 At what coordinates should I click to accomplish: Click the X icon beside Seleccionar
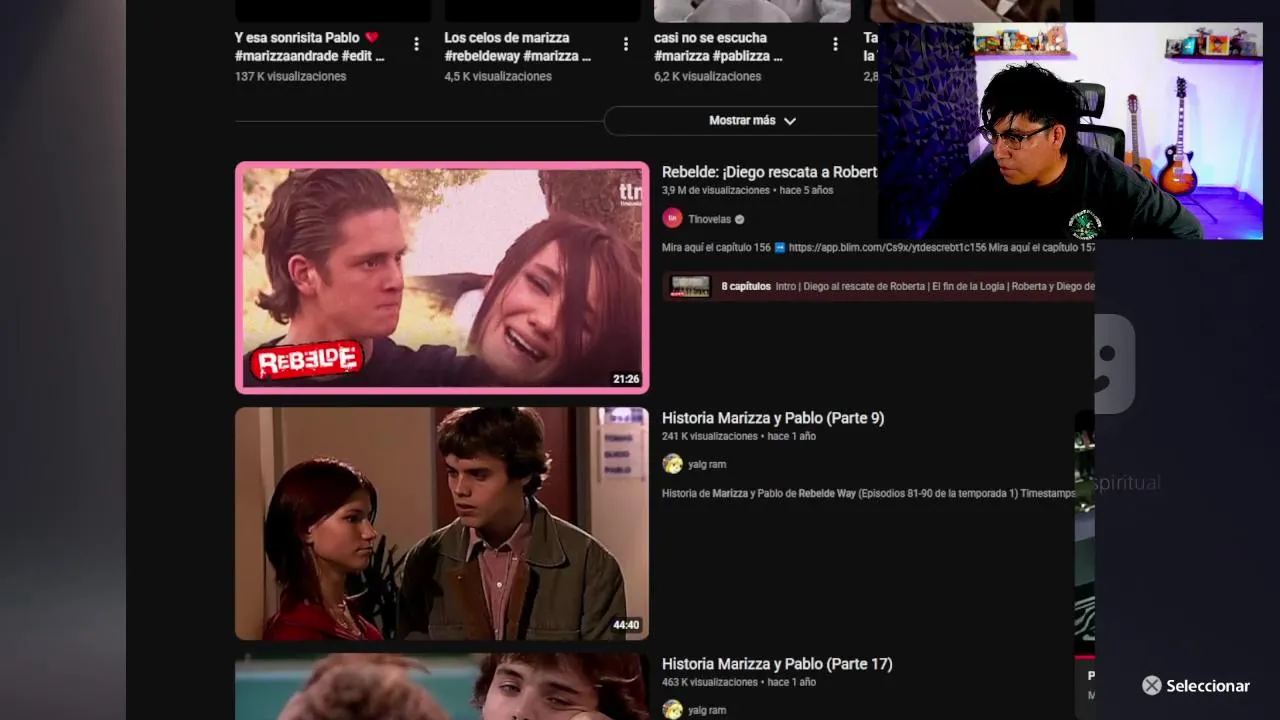[x=1152, y=686]
